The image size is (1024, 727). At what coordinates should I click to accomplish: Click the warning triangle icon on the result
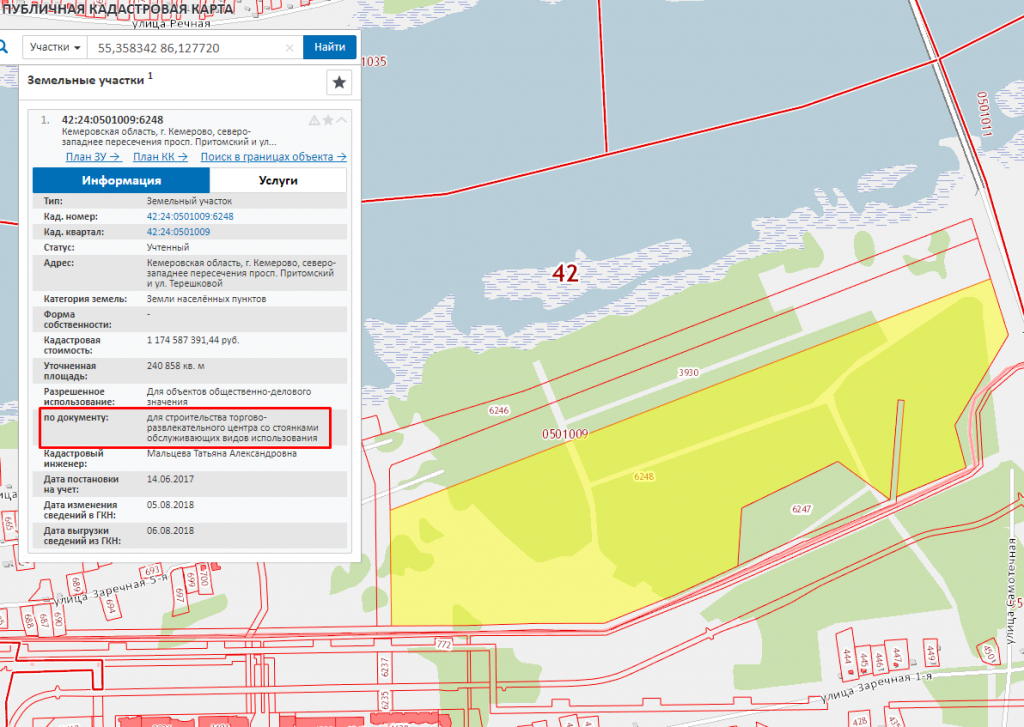click(314, 120)
